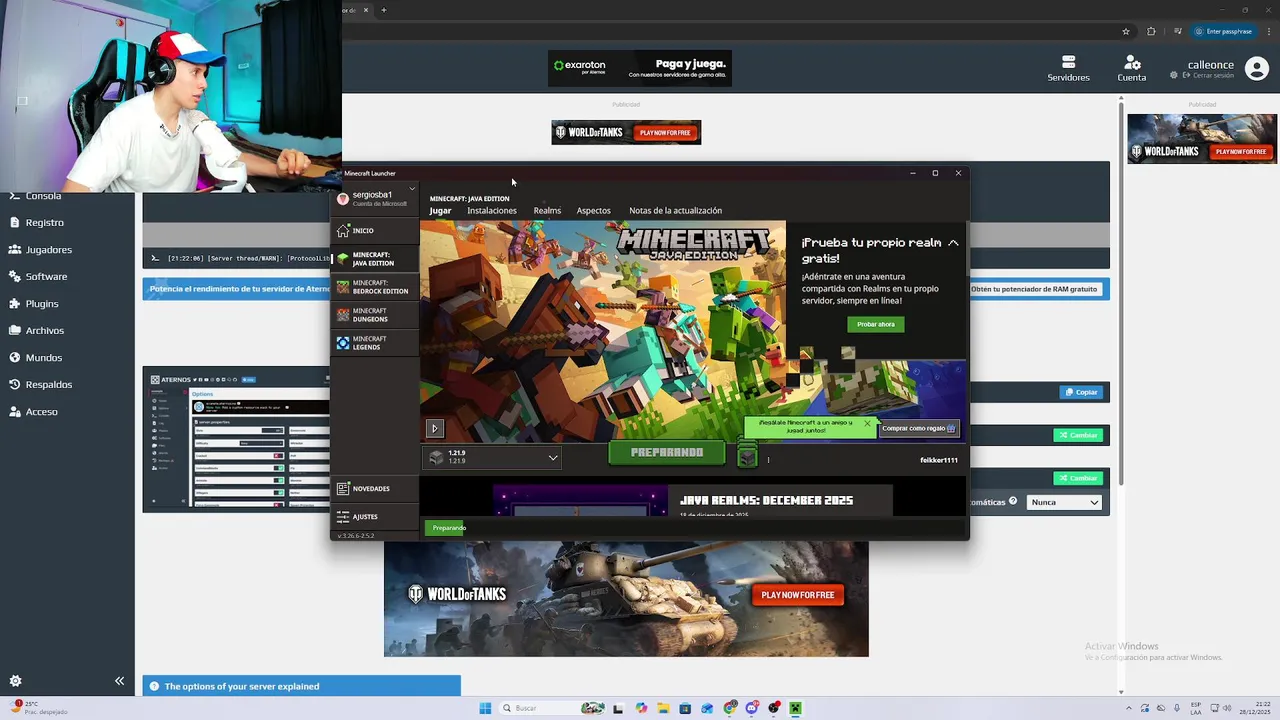Click the second green Cambiar button

[x=1078, y=478]
